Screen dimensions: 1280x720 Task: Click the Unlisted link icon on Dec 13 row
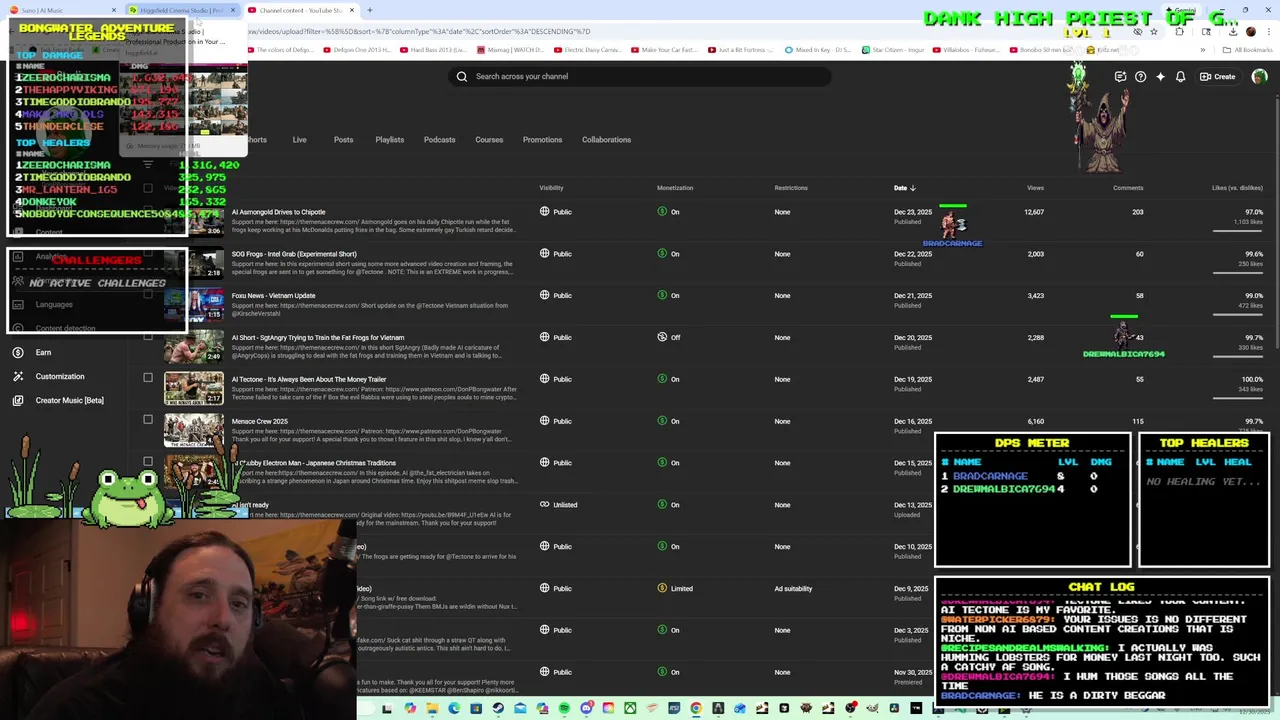tap(544, 504)
